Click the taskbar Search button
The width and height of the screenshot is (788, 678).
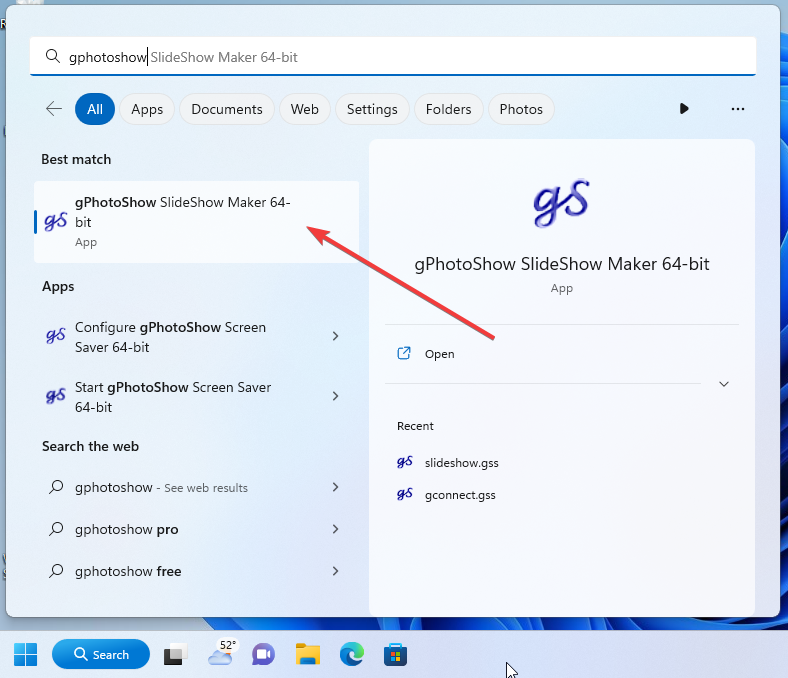[x=101, y=654]
